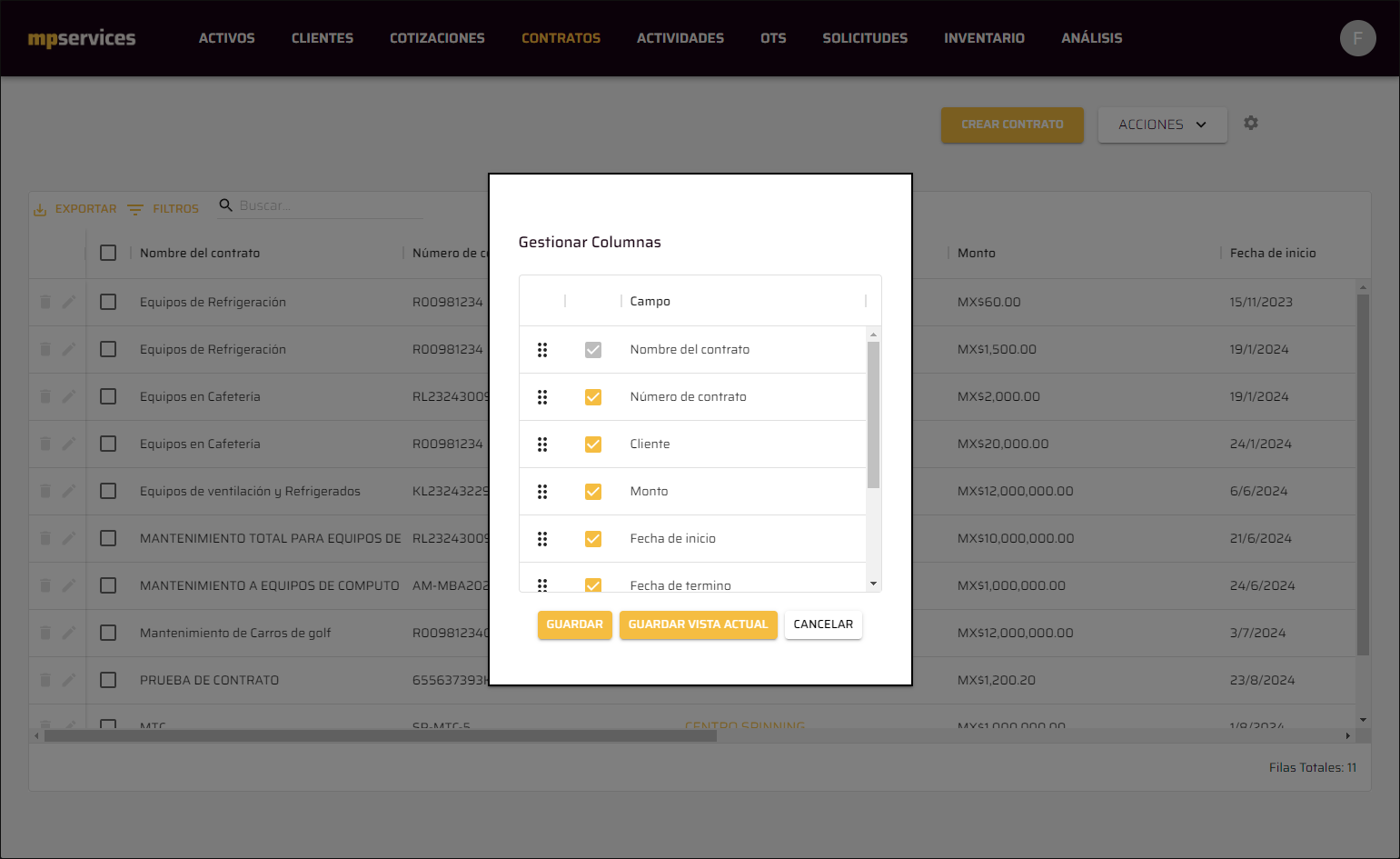Toggle the Nombre del contrato column checkbox
The height and width of the screenshot is (859, 1400).
(x=593, y=350)
